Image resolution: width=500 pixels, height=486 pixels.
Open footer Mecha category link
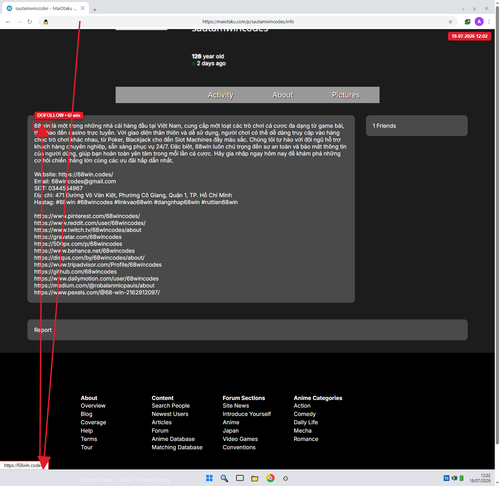(x=303, y=431)
